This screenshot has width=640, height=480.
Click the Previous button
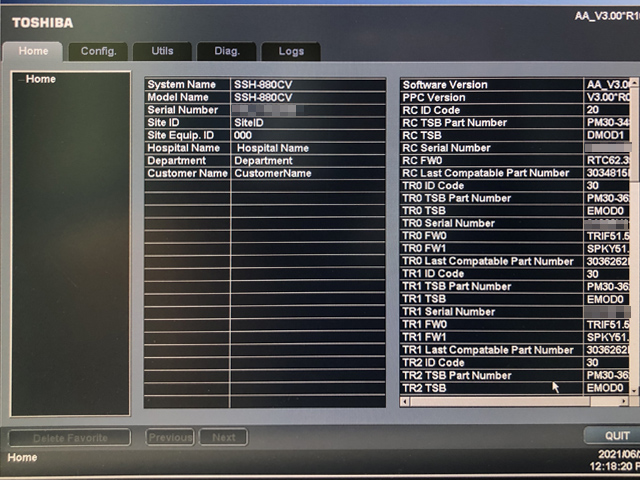pyautogui.click(x=170, y=438)
